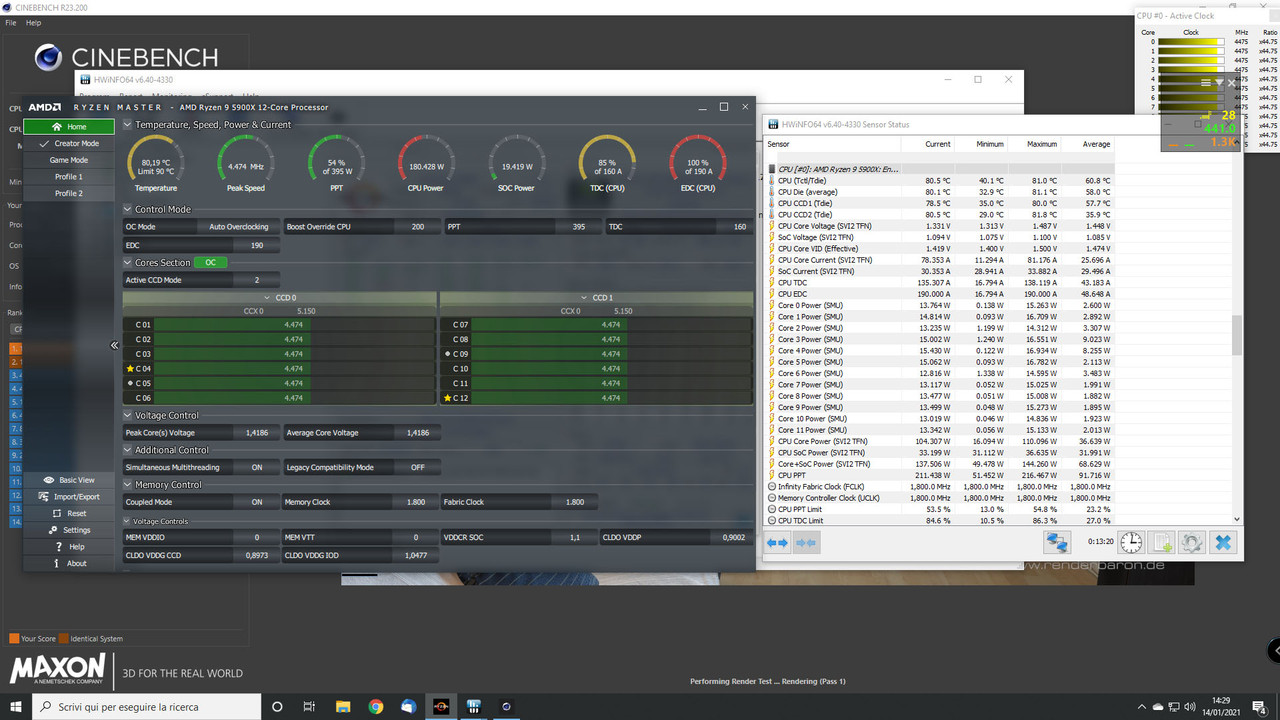Click the Windows search box on taskbar
This screenshot has width=1280, height=720.
coord(146,706)
